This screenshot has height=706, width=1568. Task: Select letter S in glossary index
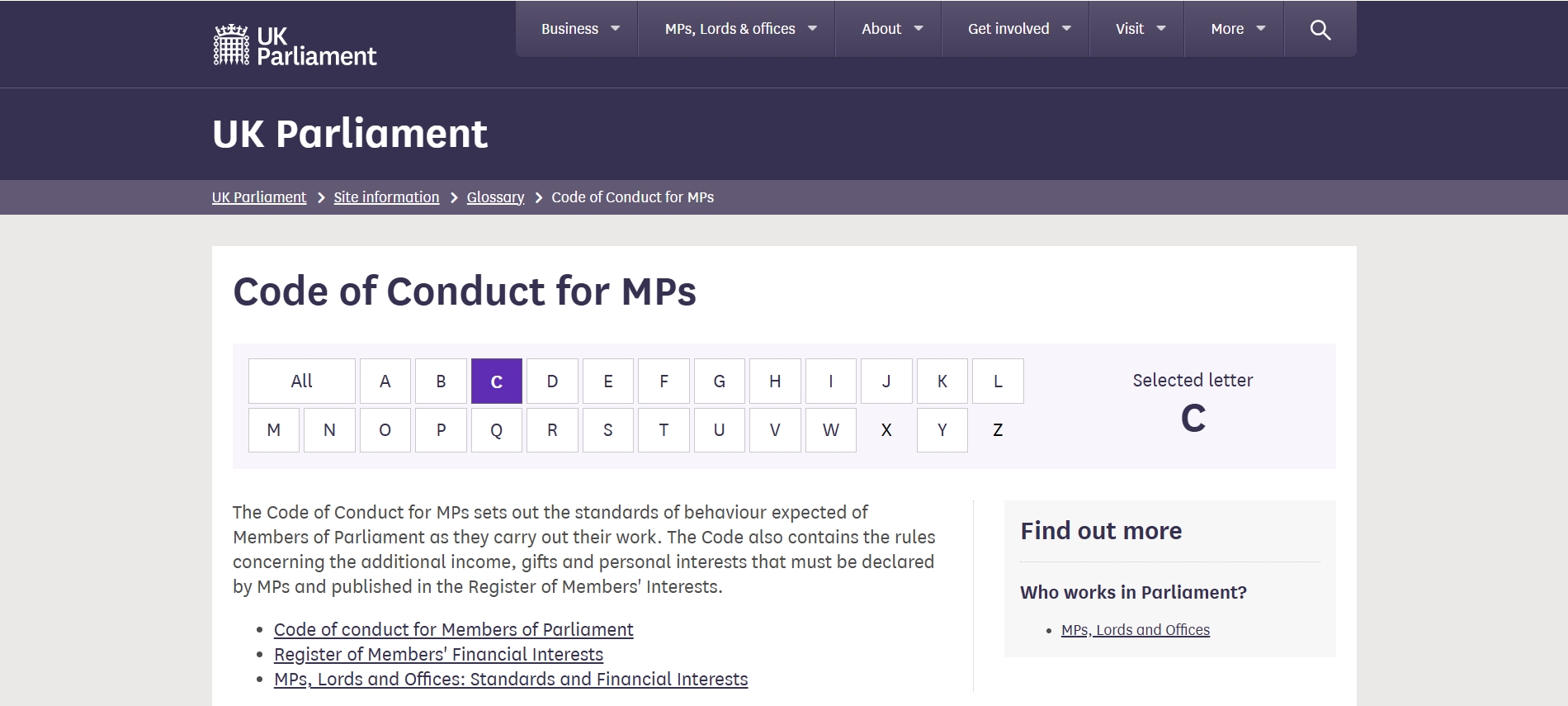point(608,430)
